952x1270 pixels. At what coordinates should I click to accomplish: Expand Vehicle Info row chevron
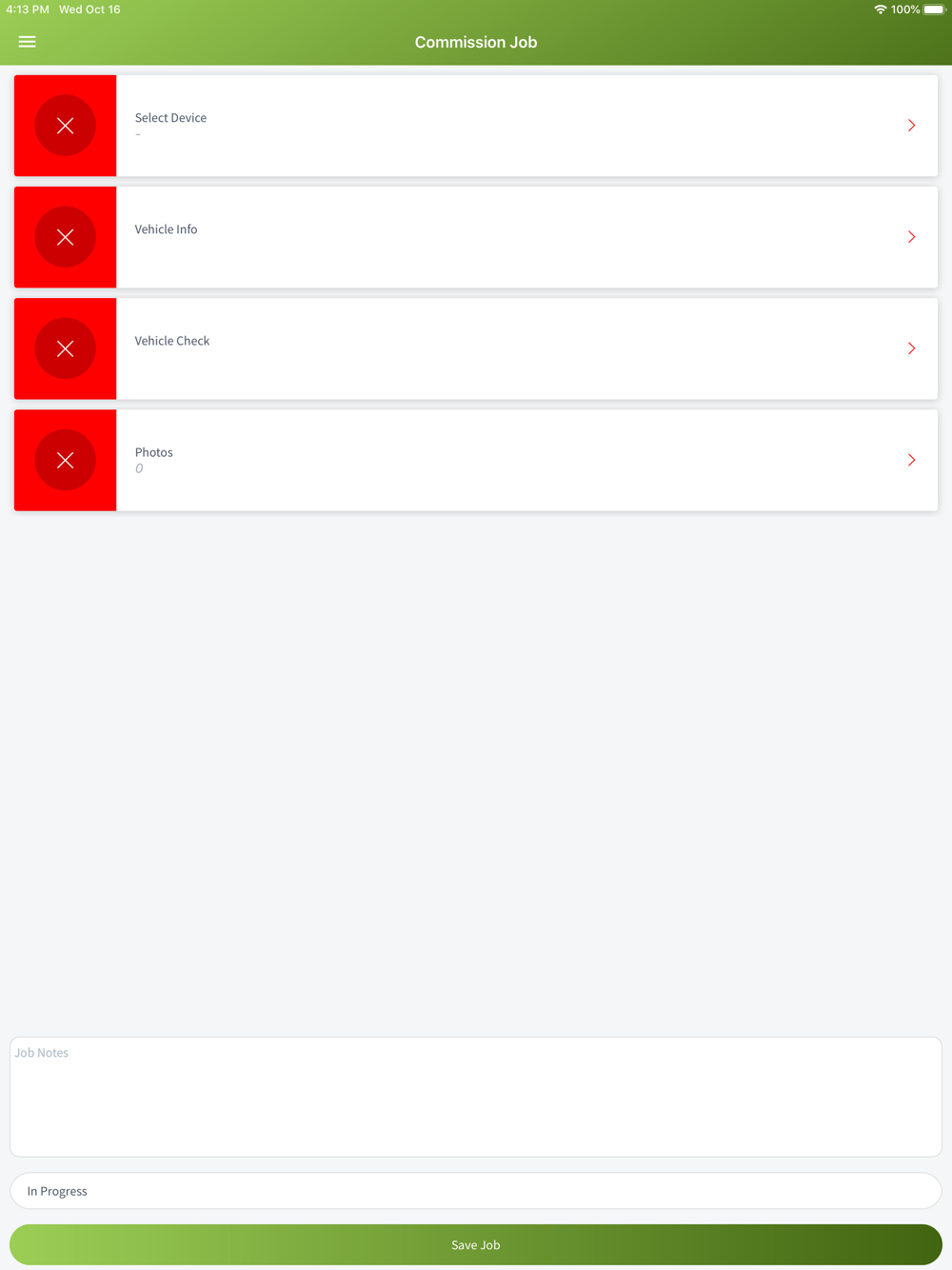(x=911, y=237)
